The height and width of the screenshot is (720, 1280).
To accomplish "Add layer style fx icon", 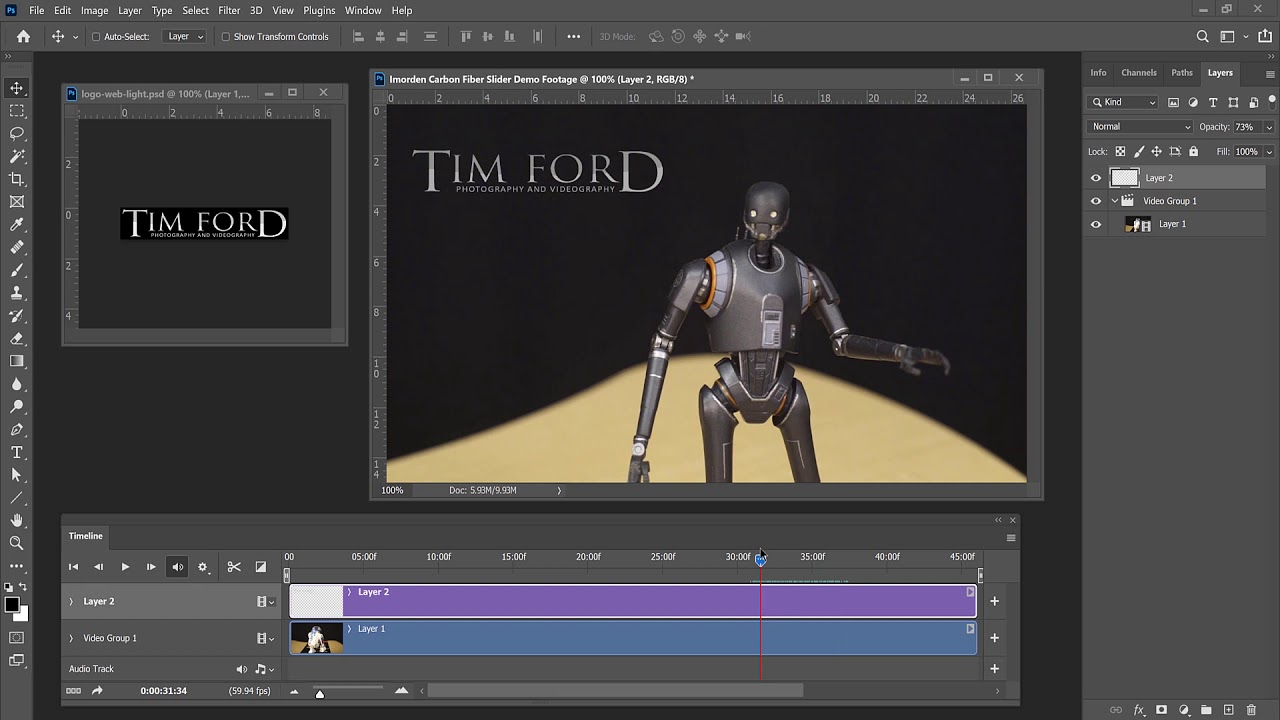I will 1139,710.
